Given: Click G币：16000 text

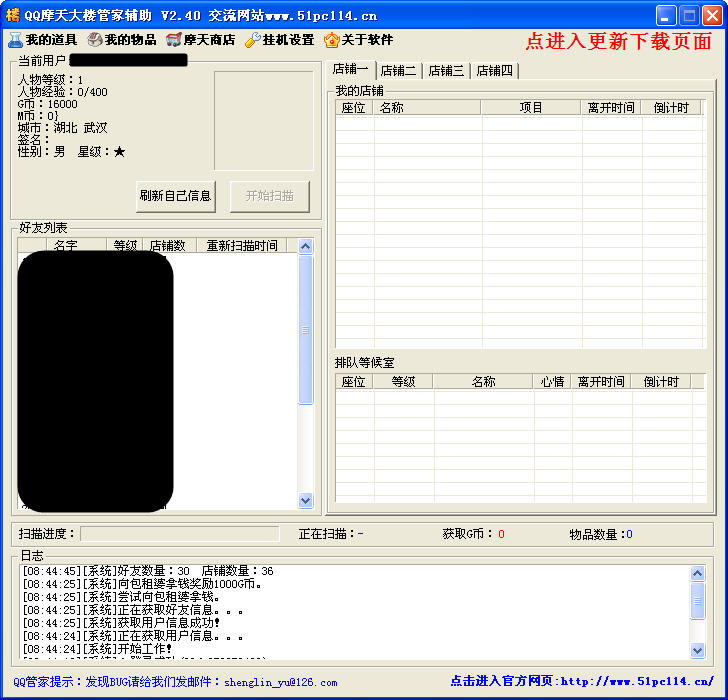Looking at the screenshot, I should tap(48, 104).
